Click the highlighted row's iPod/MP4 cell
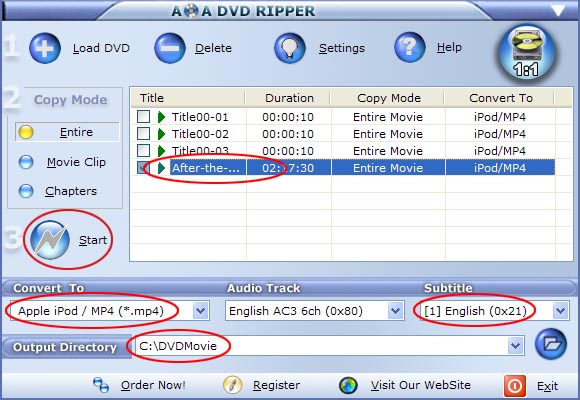The height and width of the screenshot is (400, 580). point(500,168)
